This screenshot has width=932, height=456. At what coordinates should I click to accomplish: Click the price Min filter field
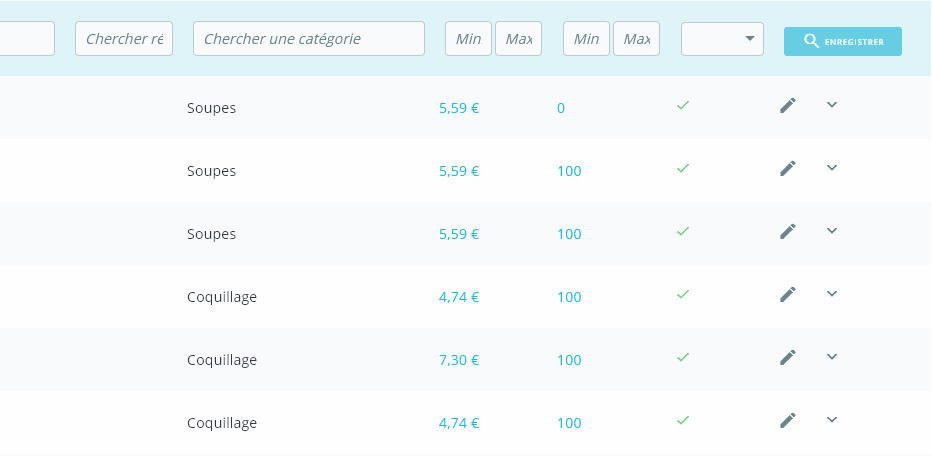[x=468, y=39]
